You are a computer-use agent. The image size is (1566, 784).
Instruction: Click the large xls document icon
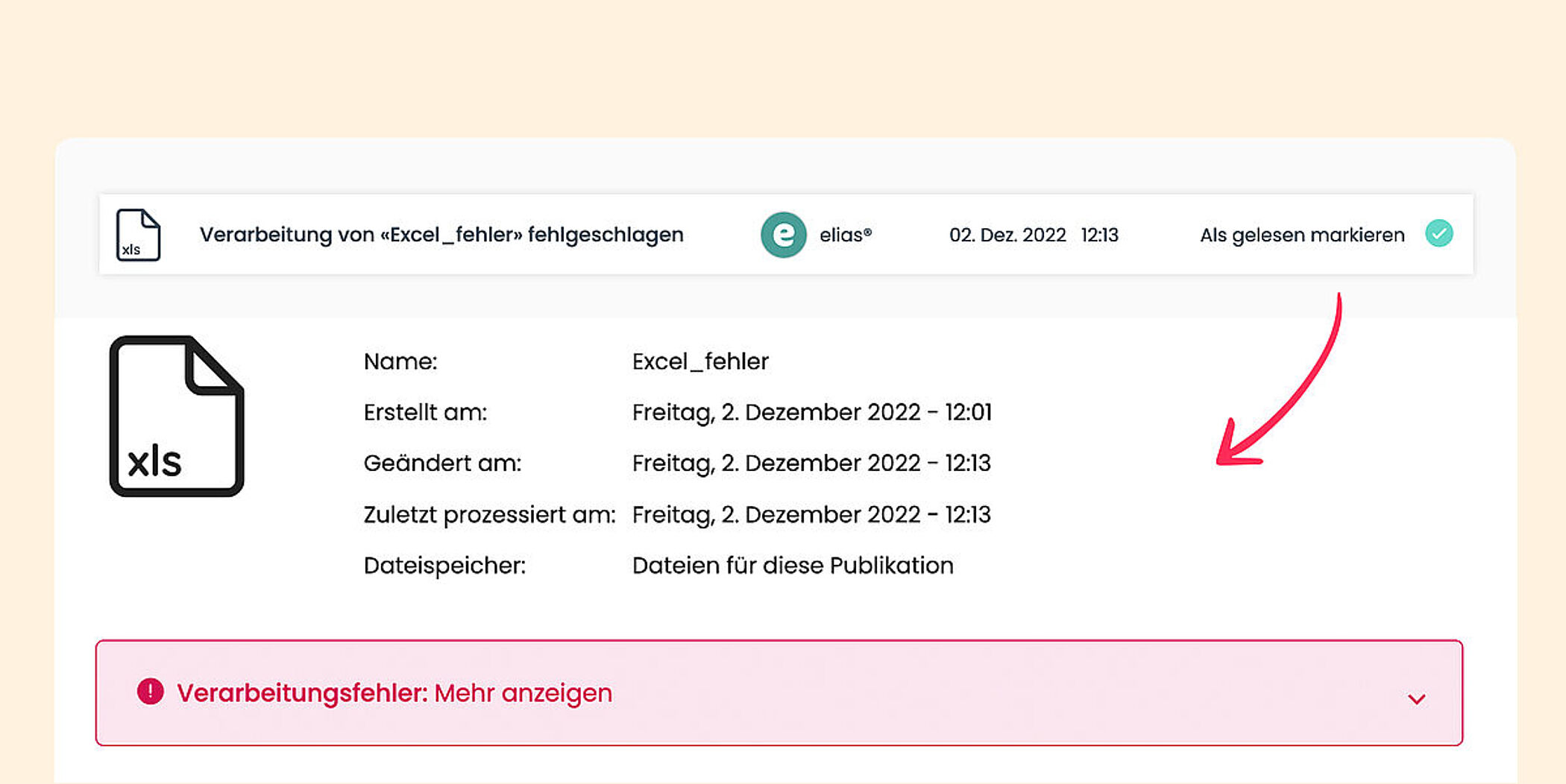coord(177,416)
